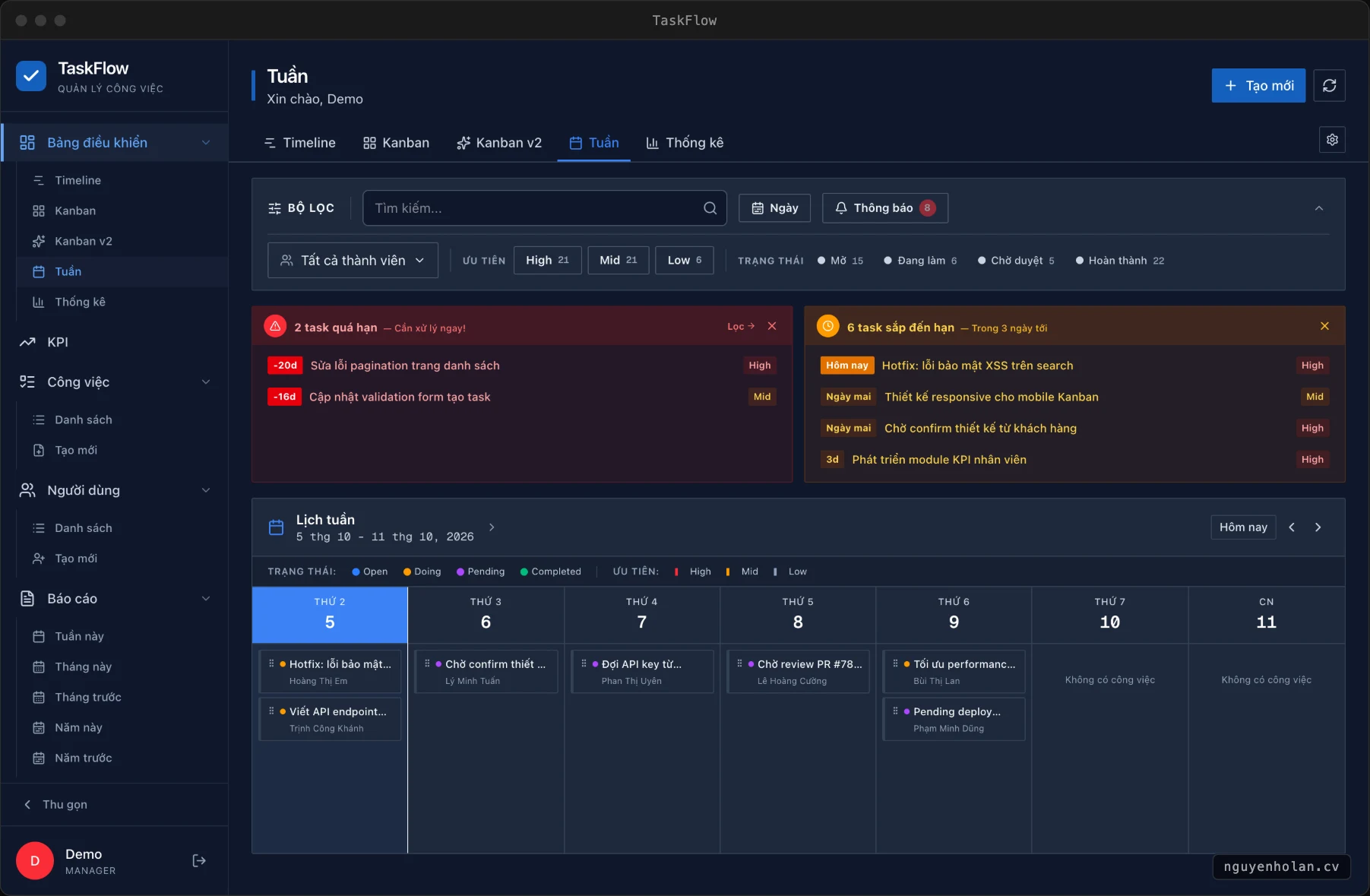
Task: Collapse the Bộ lọc filter panel
Action: click(1319, 208)
